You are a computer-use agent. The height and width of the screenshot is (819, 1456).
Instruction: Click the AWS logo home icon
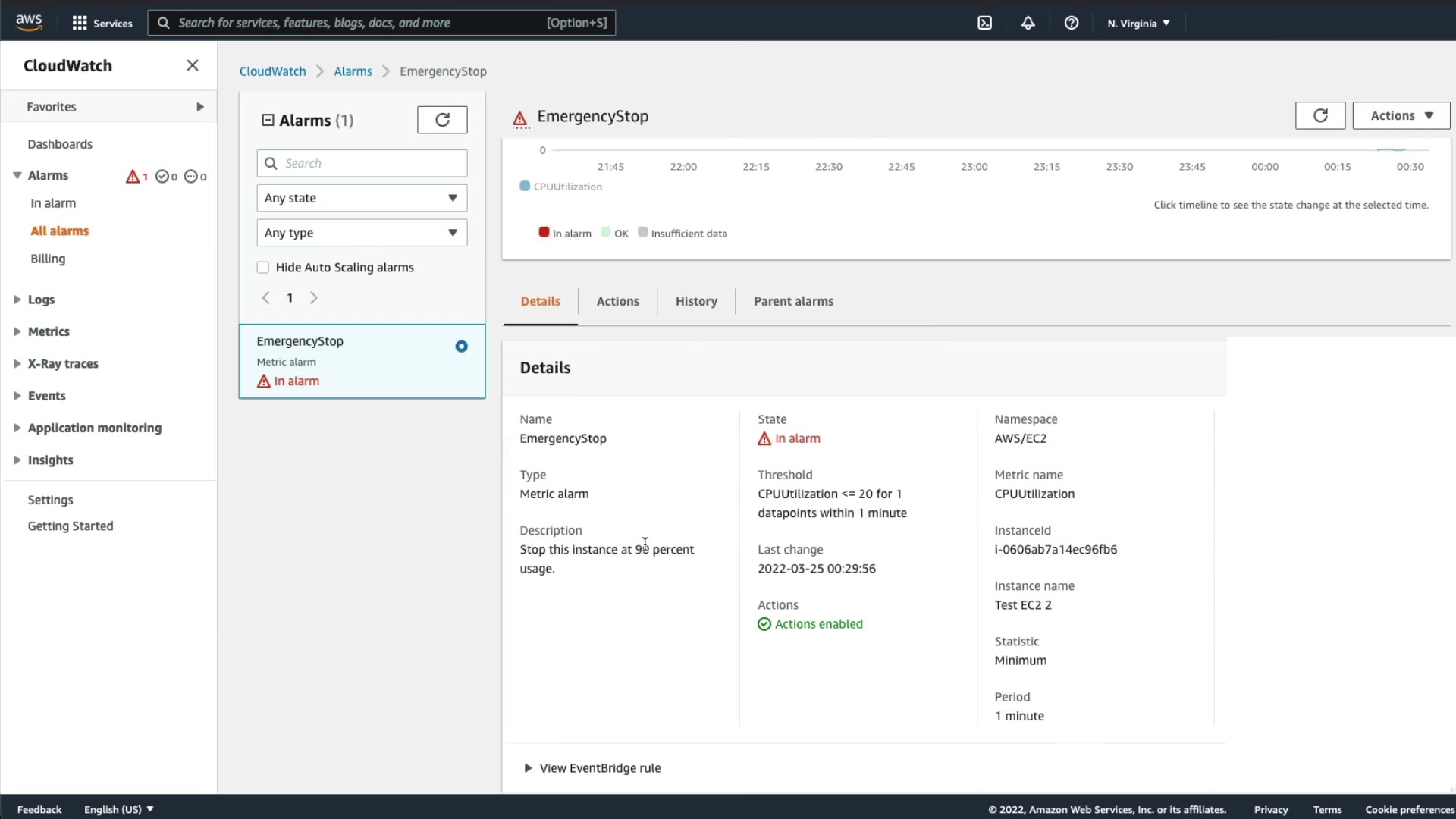point(29,23)
